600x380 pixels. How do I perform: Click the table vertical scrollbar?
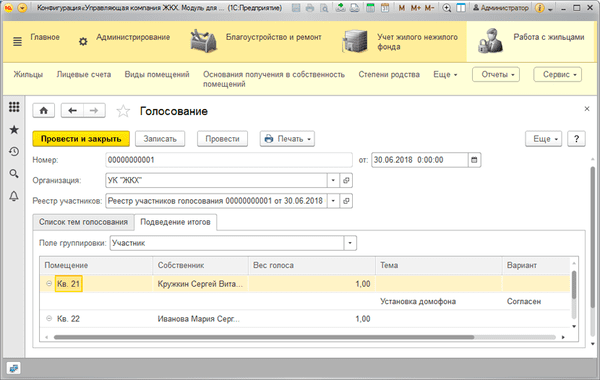[574, 285]
